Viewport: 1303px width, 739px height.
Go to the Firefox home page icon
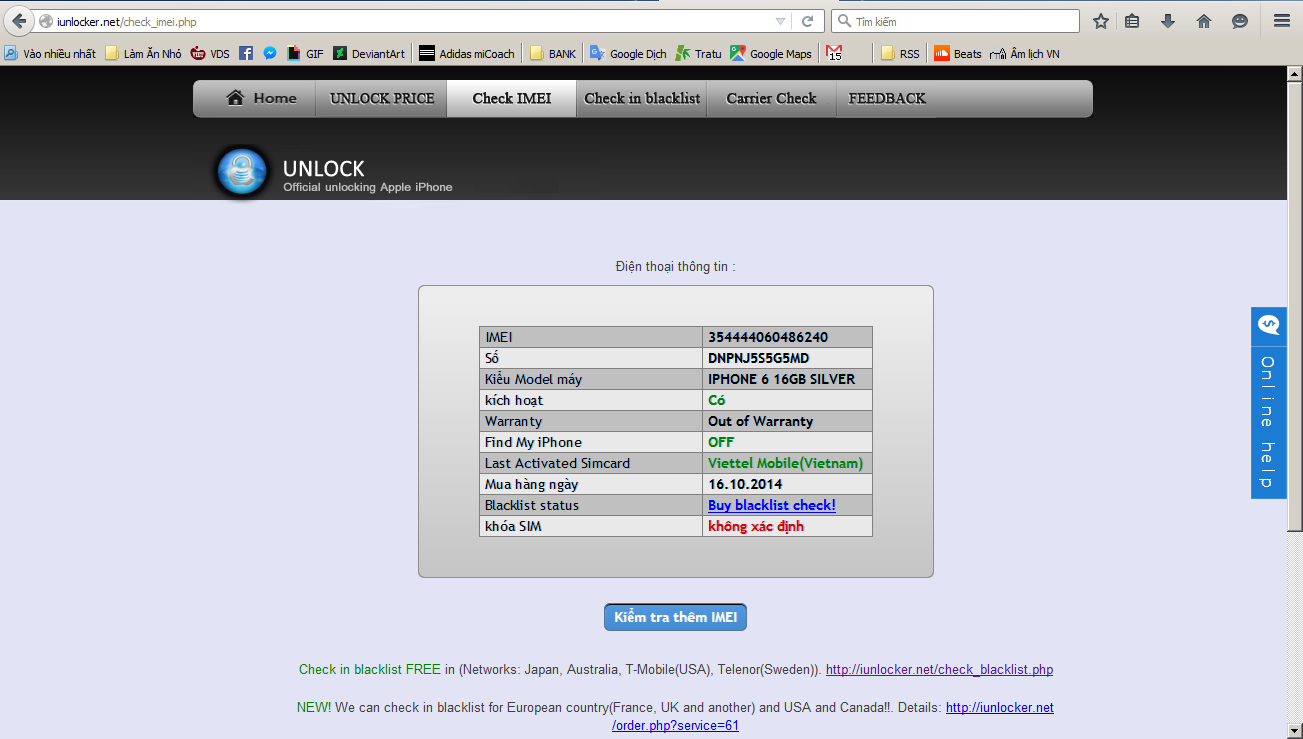point(1204,21)
